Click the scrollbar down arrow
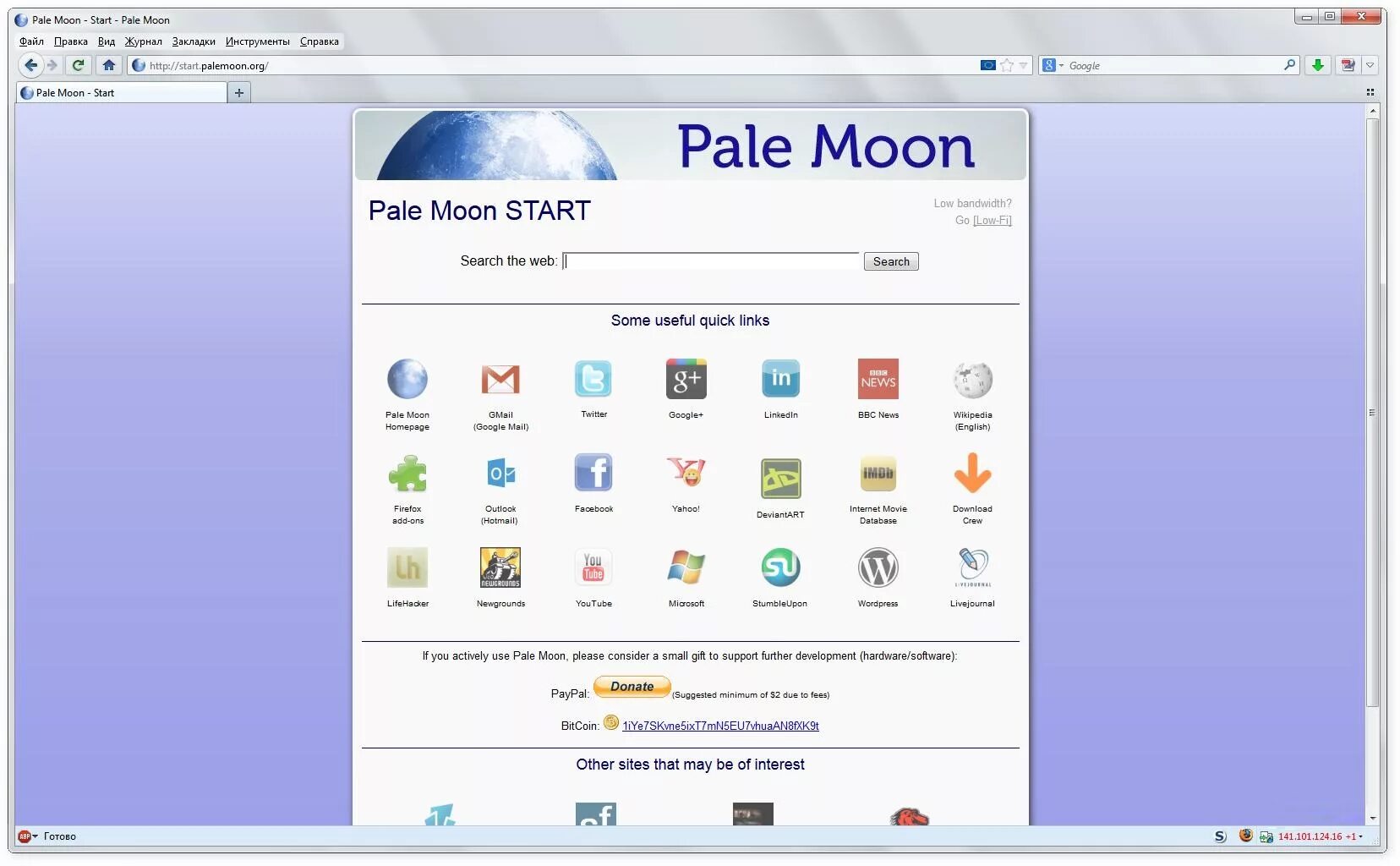The height and width of the screenshot is (866, 1400). [x=1372, y=819]
